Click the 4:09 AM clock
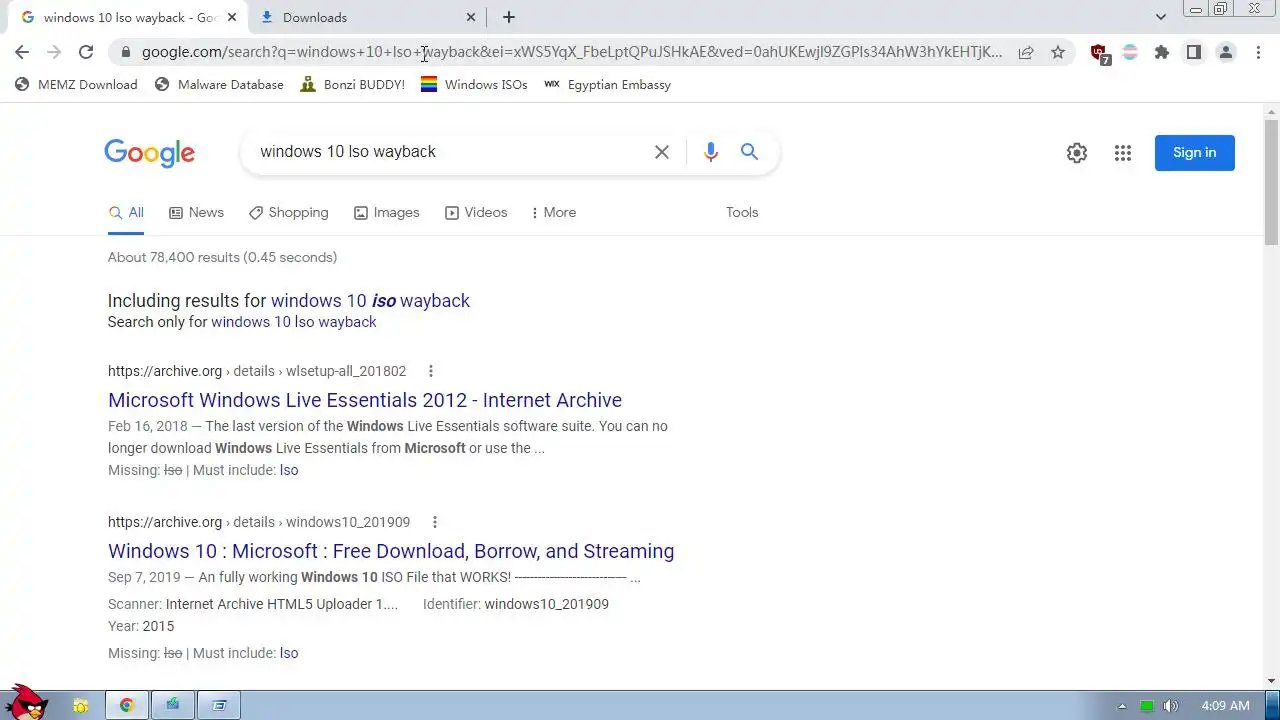The image size is (1280, 720). [x=1225, y=706]
